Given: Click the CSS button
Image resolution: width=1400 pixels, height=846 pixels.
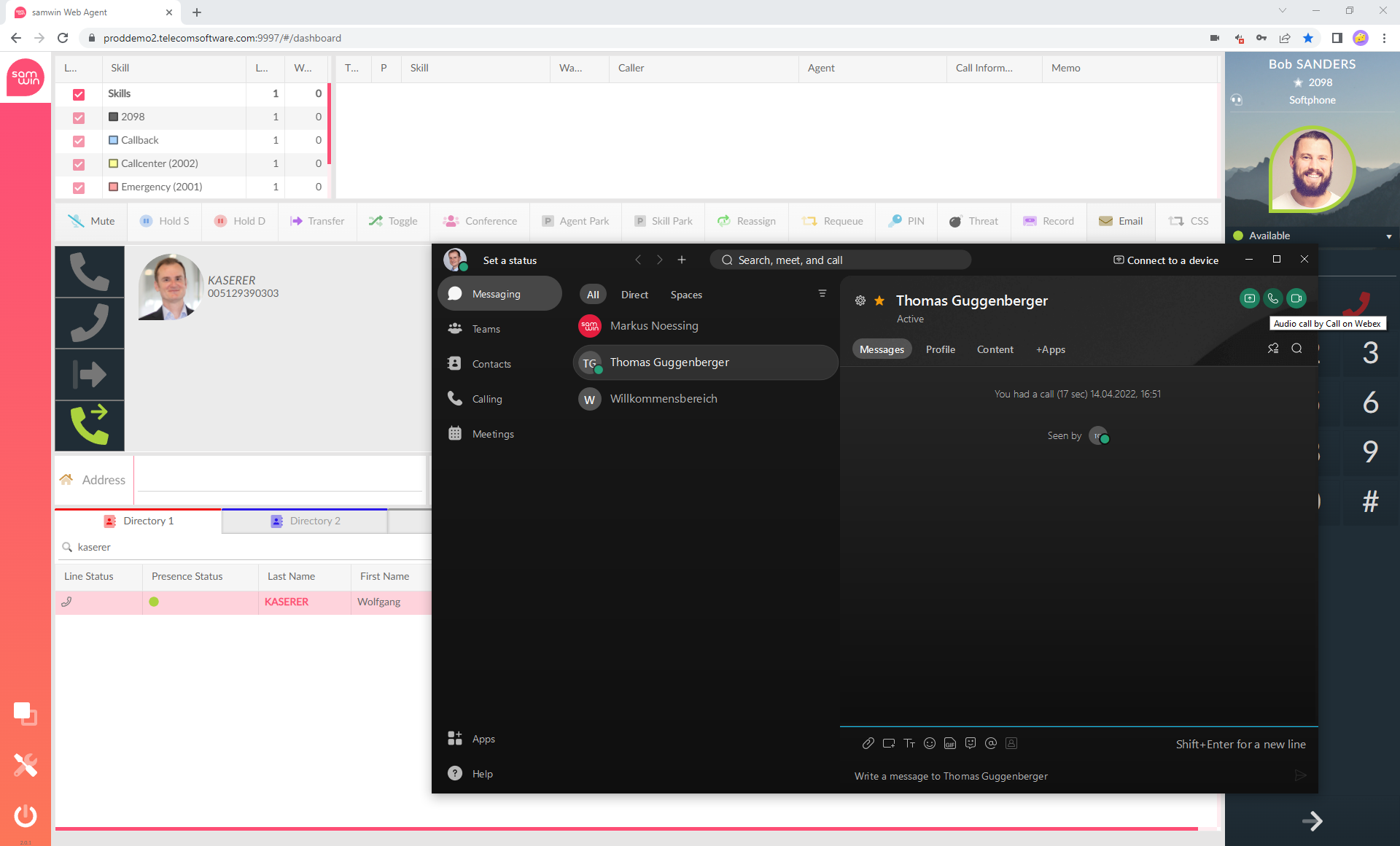Looking at the screenshot, I should click(x=1189, y=221).
